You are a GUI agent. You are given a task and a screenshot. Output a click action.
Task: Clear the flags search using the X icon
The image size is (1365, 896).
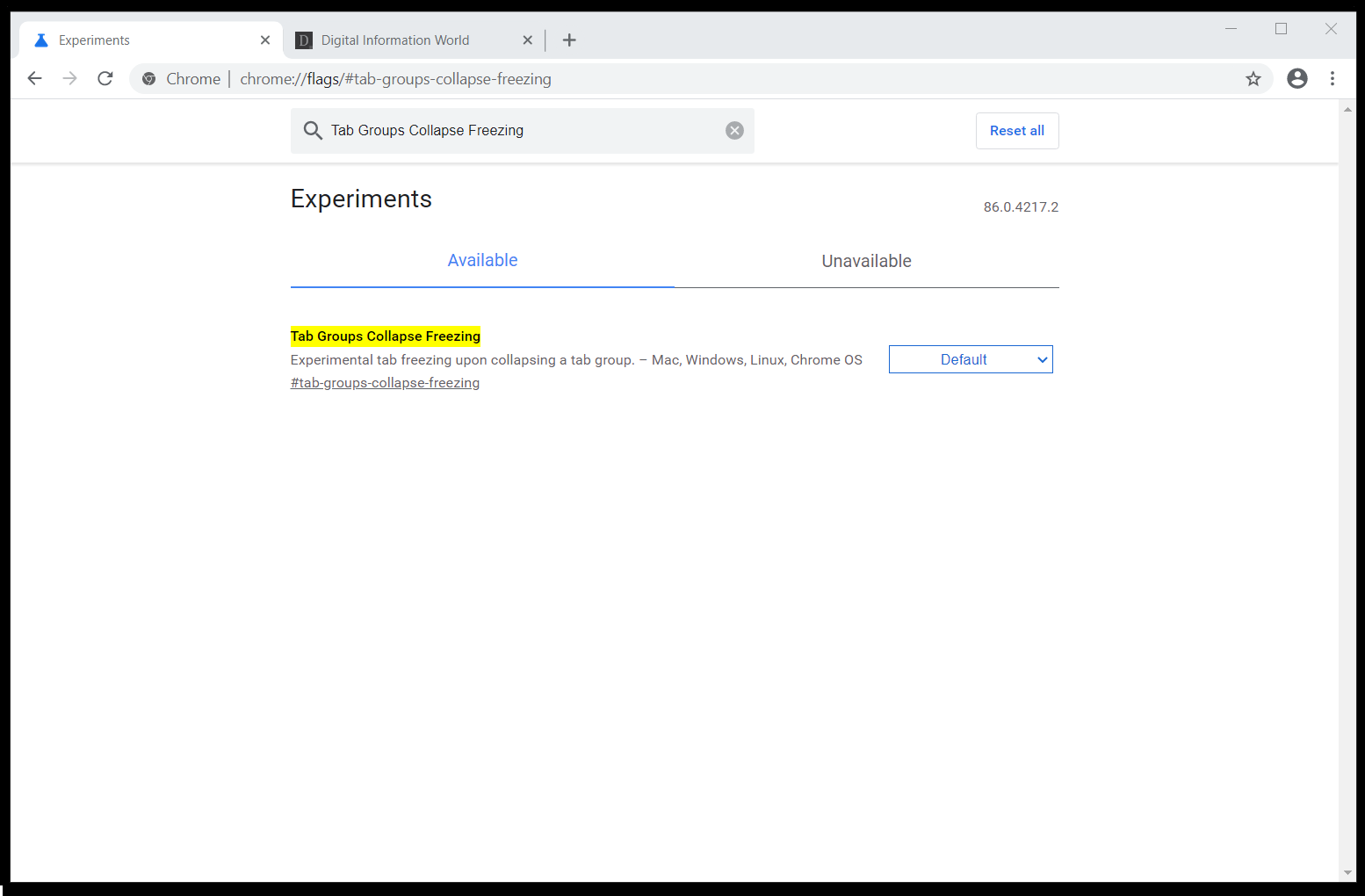[734, 130]
